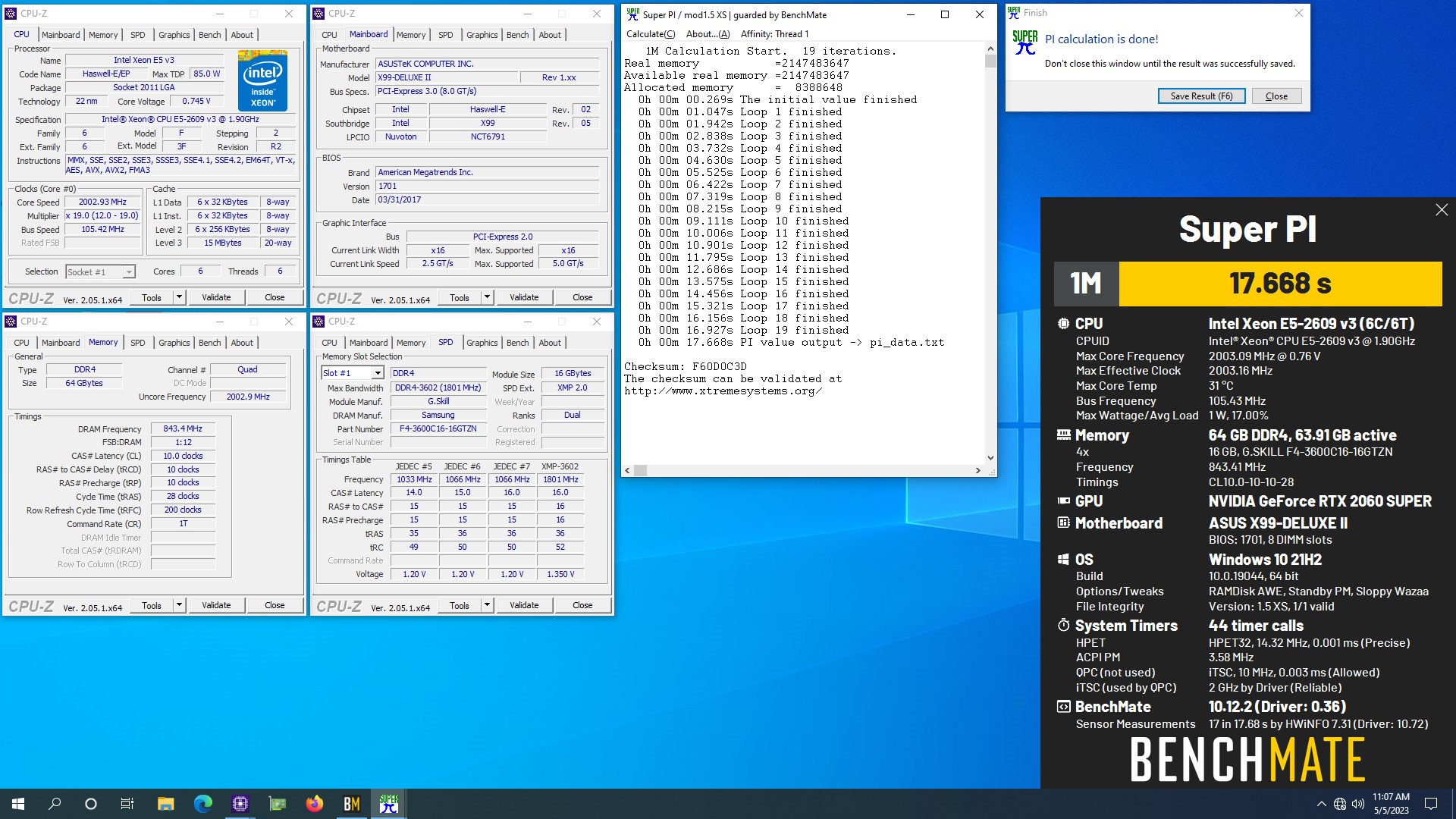
Task: Click BenchMate Memory section icon
Action: point(1063,435)
